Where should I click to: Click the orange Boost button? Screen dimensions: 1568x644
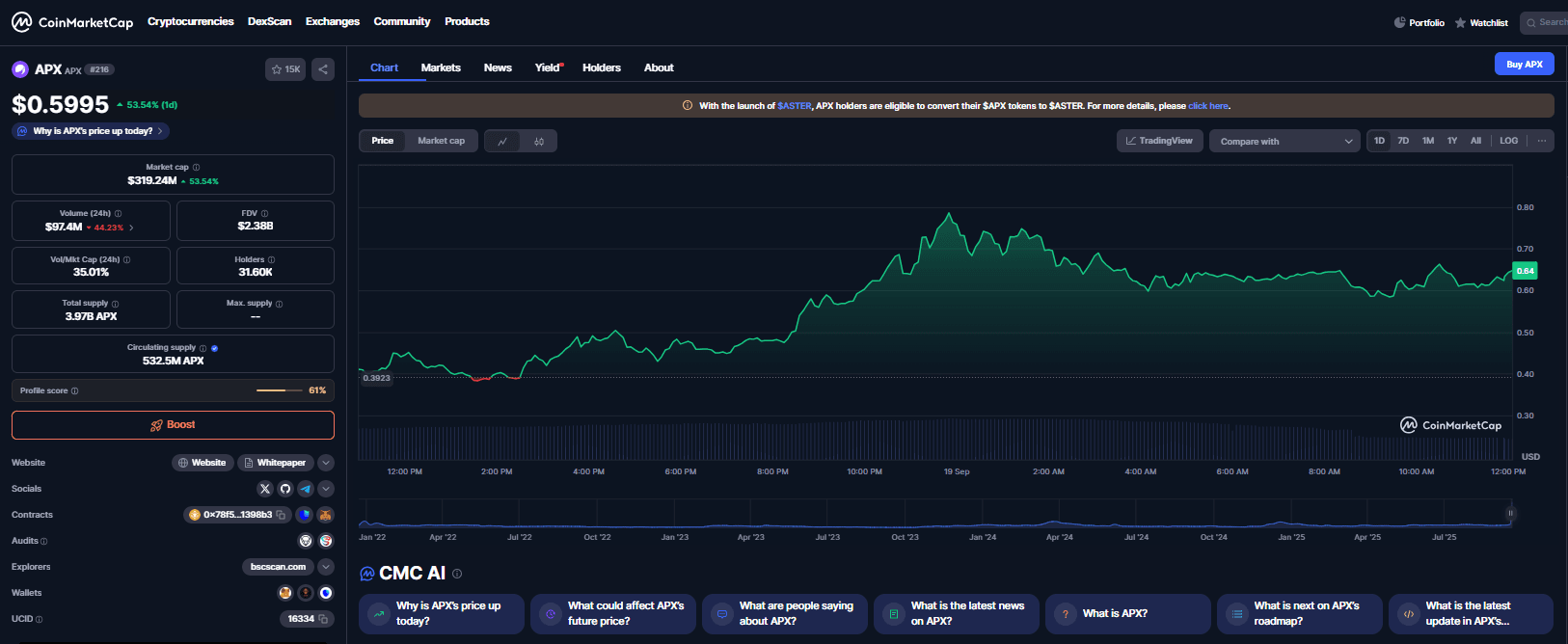tap(173, 425)
